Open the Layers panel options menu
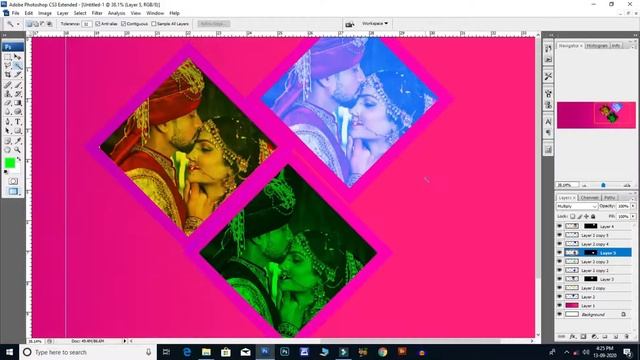 [x=634, y=198]
